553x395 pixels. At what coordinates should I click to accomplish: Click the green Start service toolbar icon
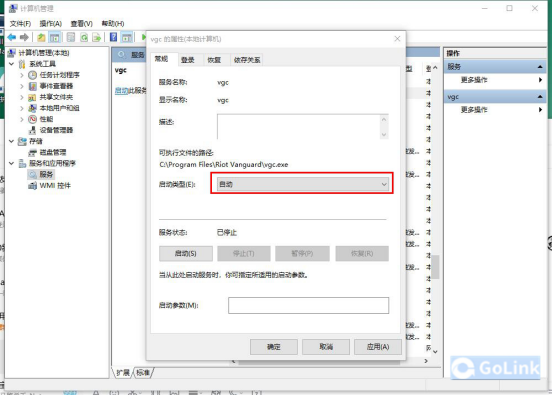(143, 37)
